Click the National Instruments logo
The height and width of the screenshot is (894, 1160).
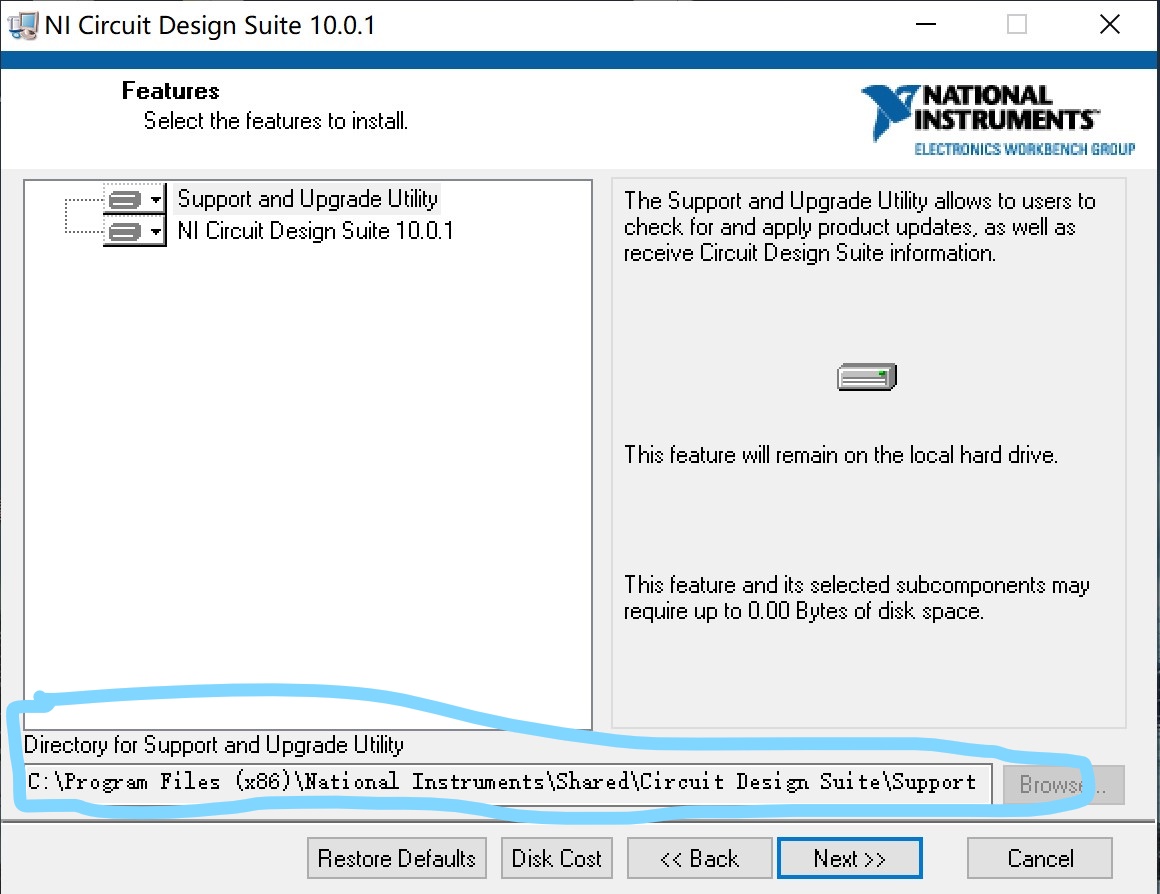998,121
